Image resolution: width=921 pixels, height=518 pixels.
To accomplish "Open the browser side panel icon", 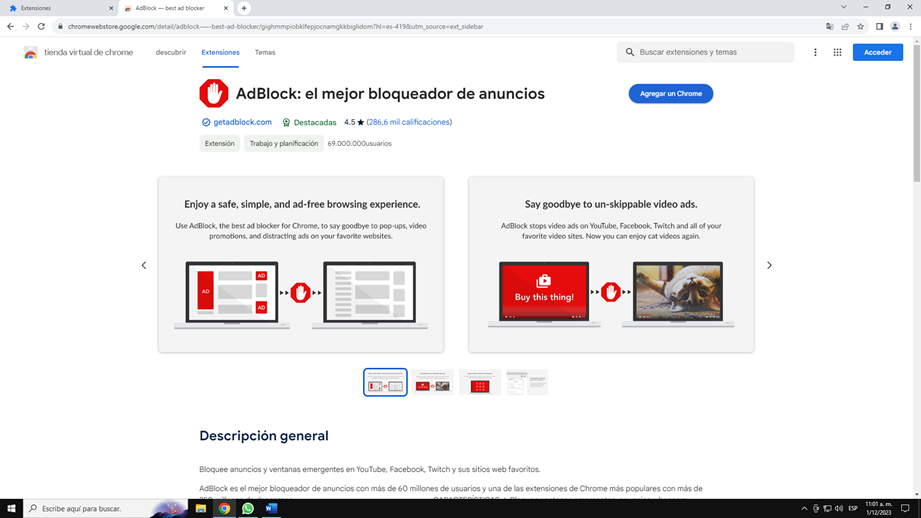I will pos(879,26).
